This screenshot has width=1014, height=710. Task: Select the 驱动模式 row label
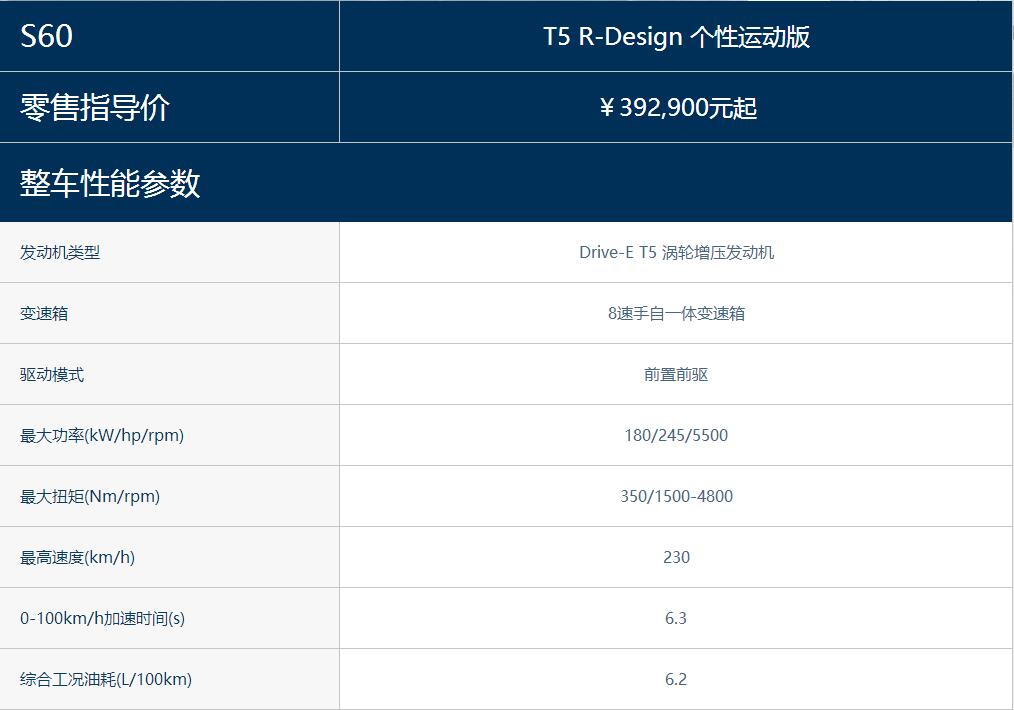point(52,374)
